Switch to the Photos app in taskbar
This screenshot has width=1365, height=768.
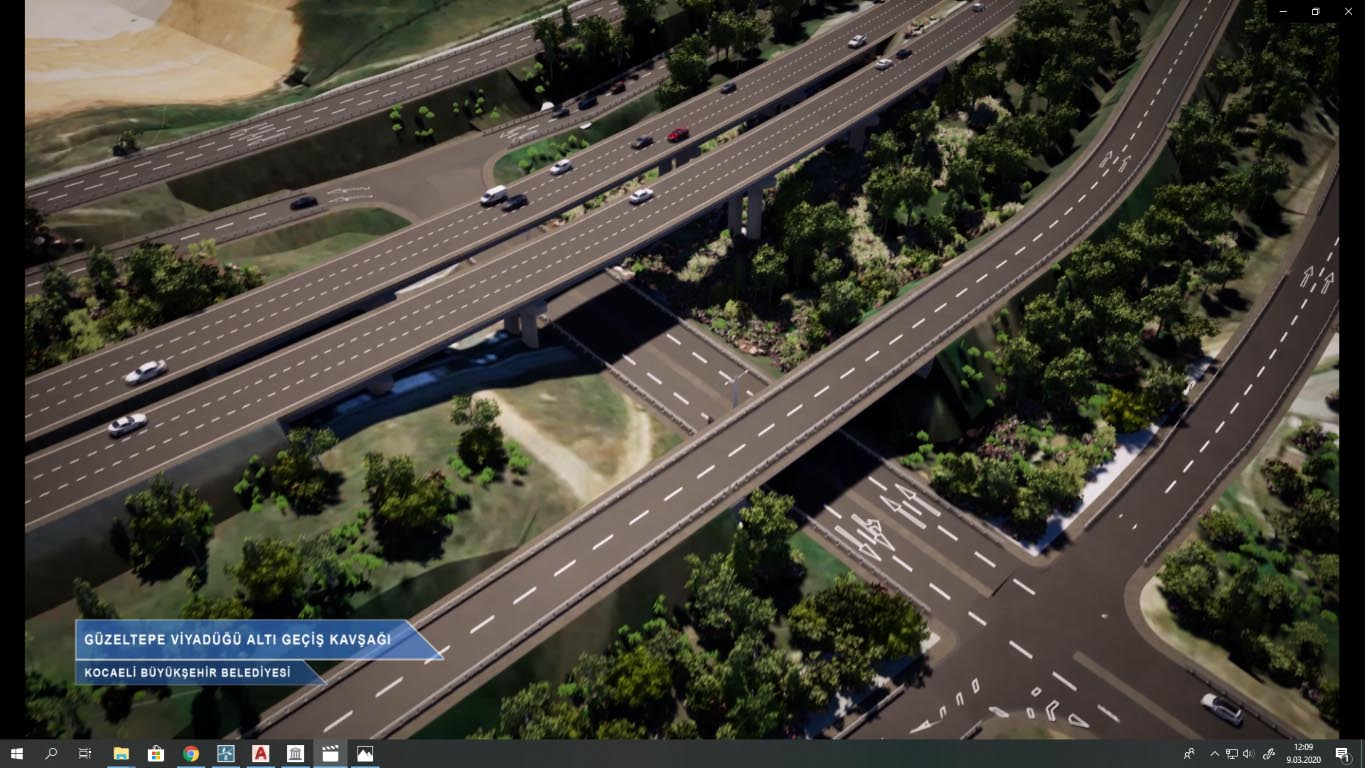click(x=365, y=754)
